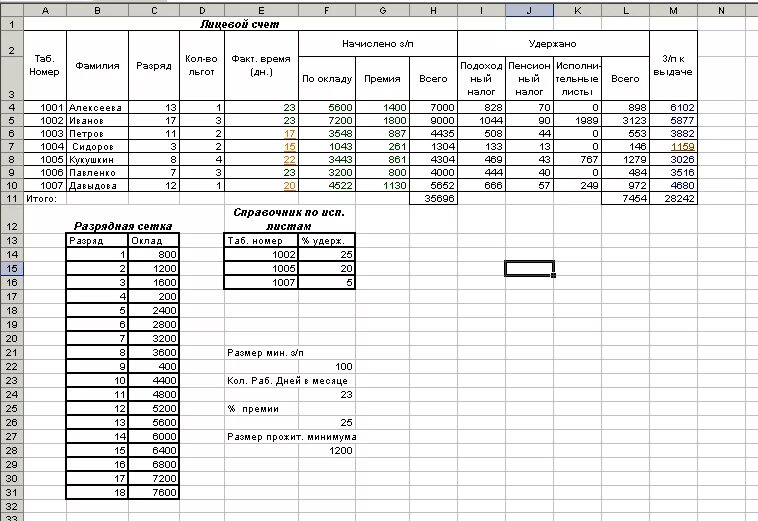Select column header M
The width and height of the screenshot is (758, 521).
coord(673,10)
